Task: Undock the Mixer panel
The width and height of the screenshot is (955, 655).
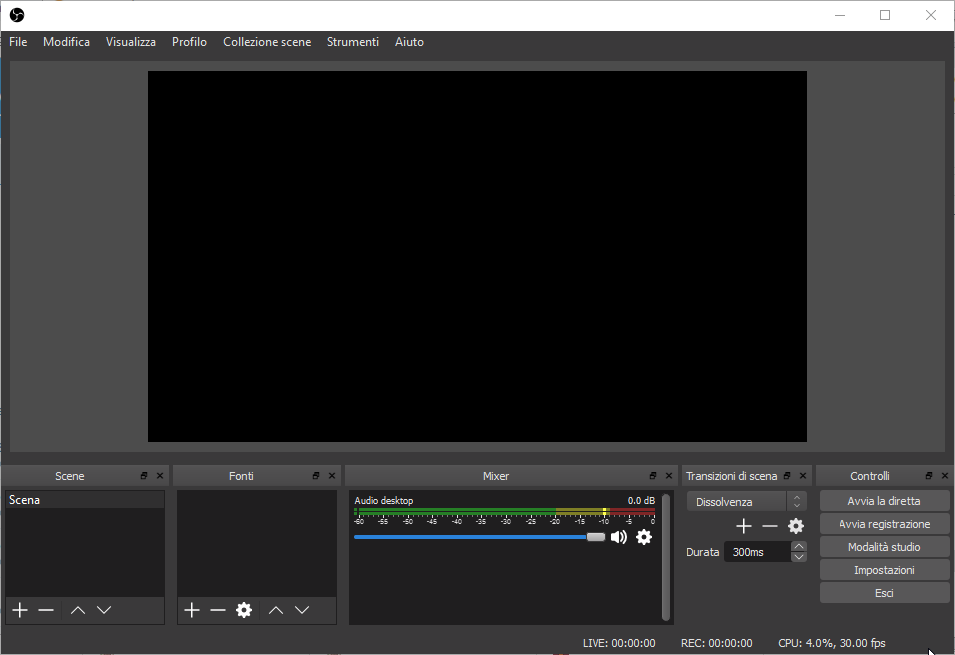Action: tap(653, 476)
